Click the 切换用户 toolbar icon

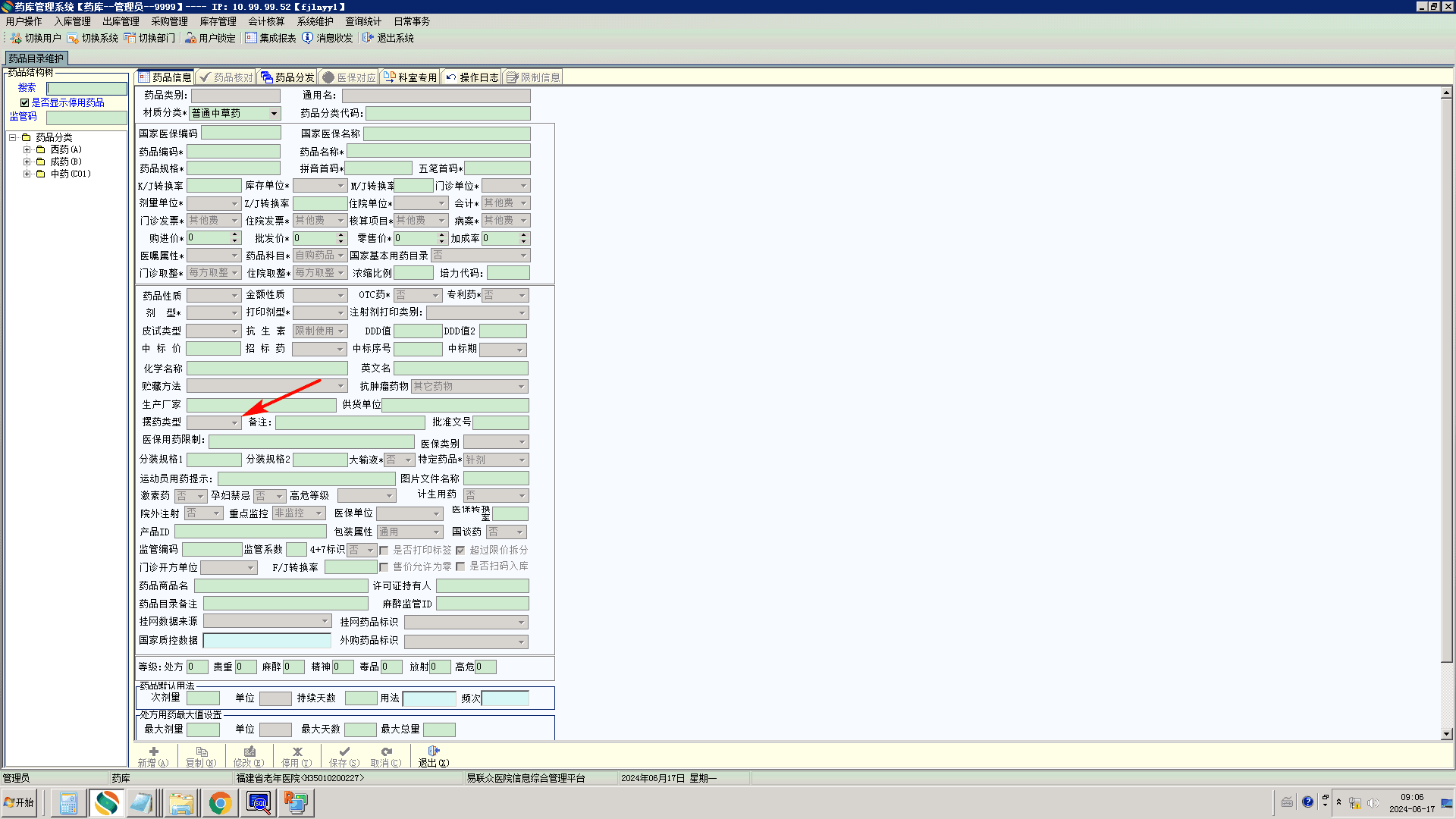tap(16, 38)
